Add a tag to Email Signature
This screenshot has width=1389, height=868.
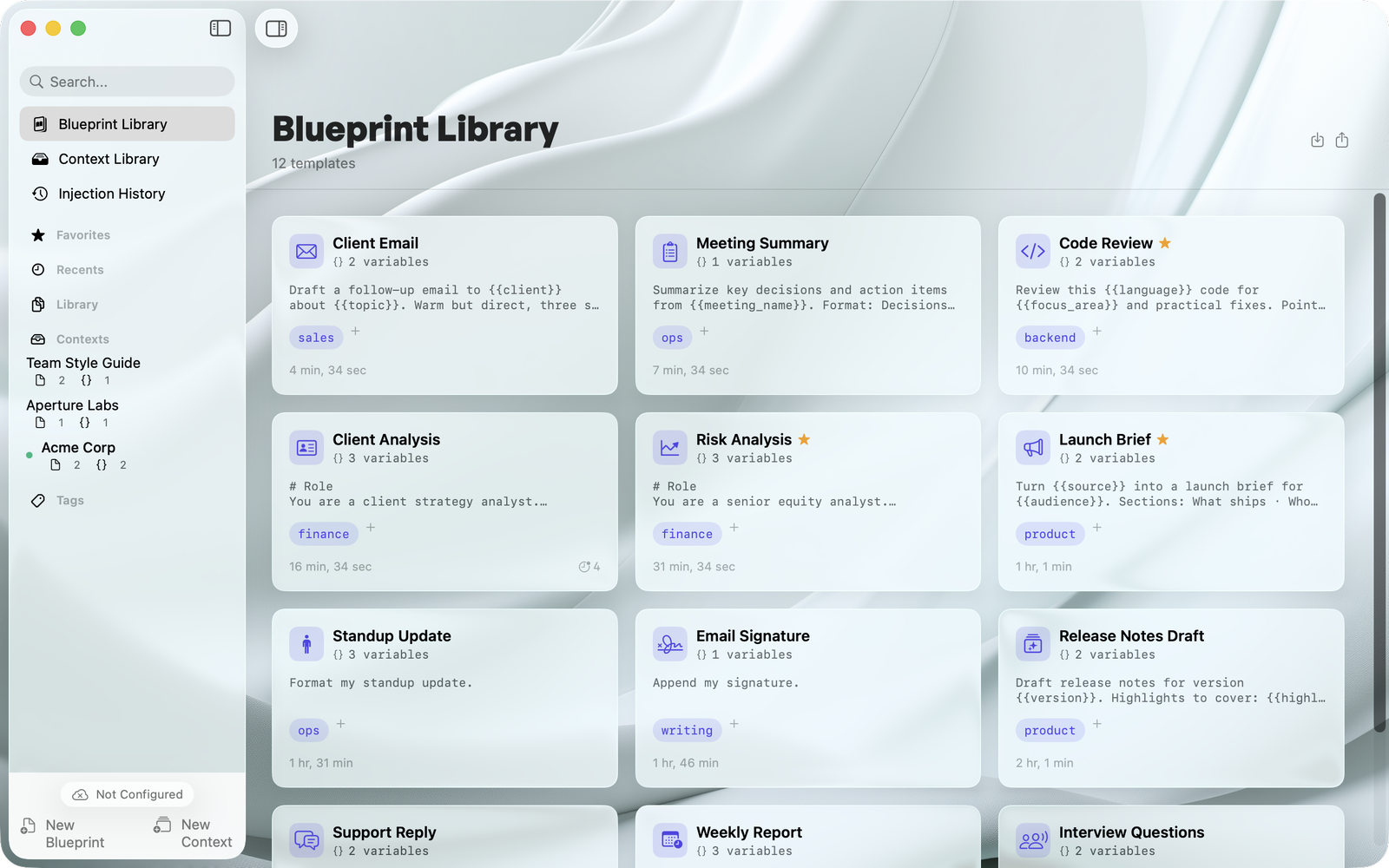tap(734, 724)
